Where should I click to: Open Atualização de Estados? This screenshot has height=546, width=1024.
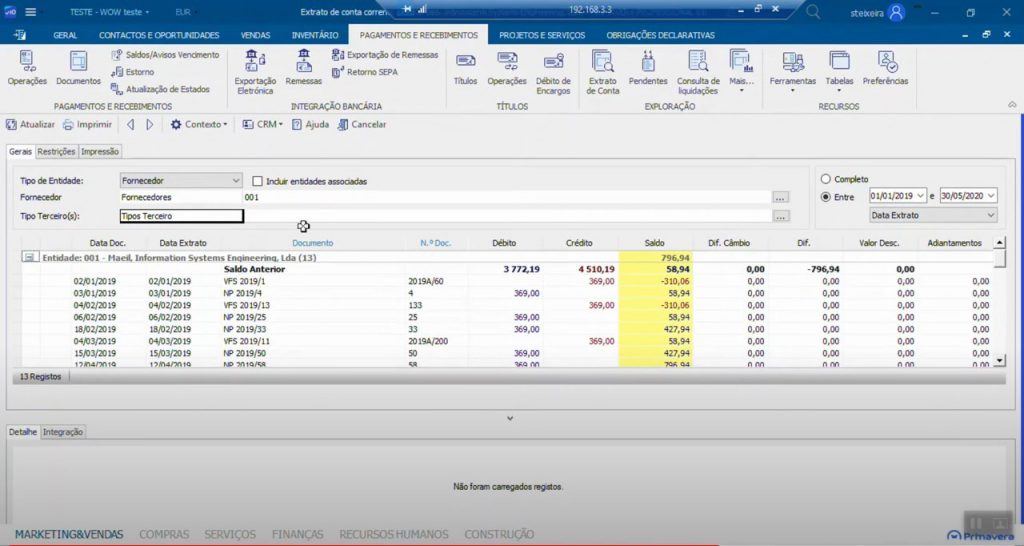click(161, 89)
